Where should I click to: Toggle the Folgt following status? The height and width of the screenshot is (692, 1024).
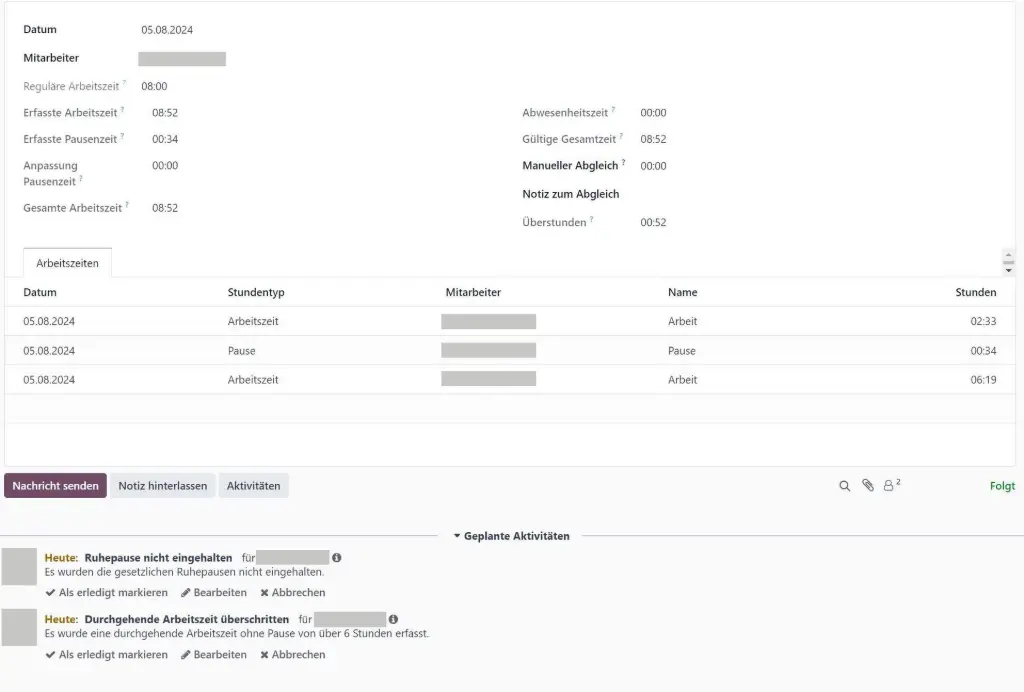[1002, 486]
